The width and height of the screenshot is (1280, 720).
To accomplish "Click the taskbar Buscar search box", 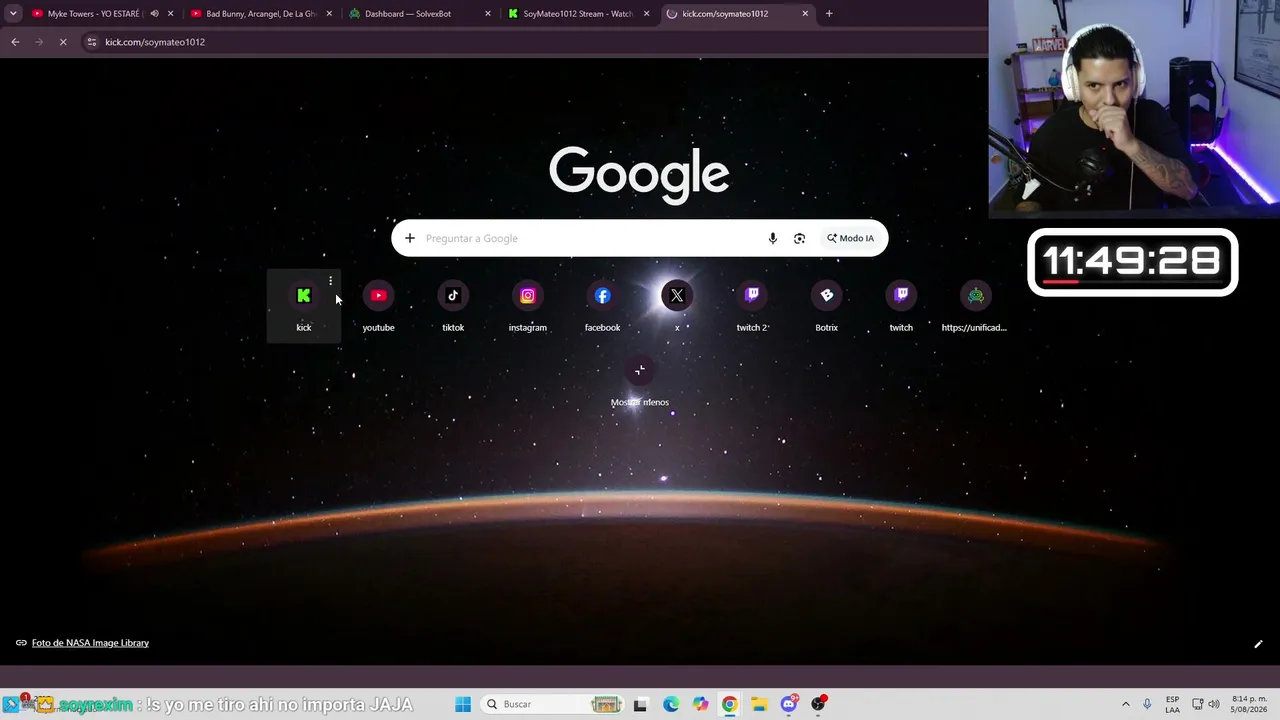I will pyautogui.click(x=553, y=704).
